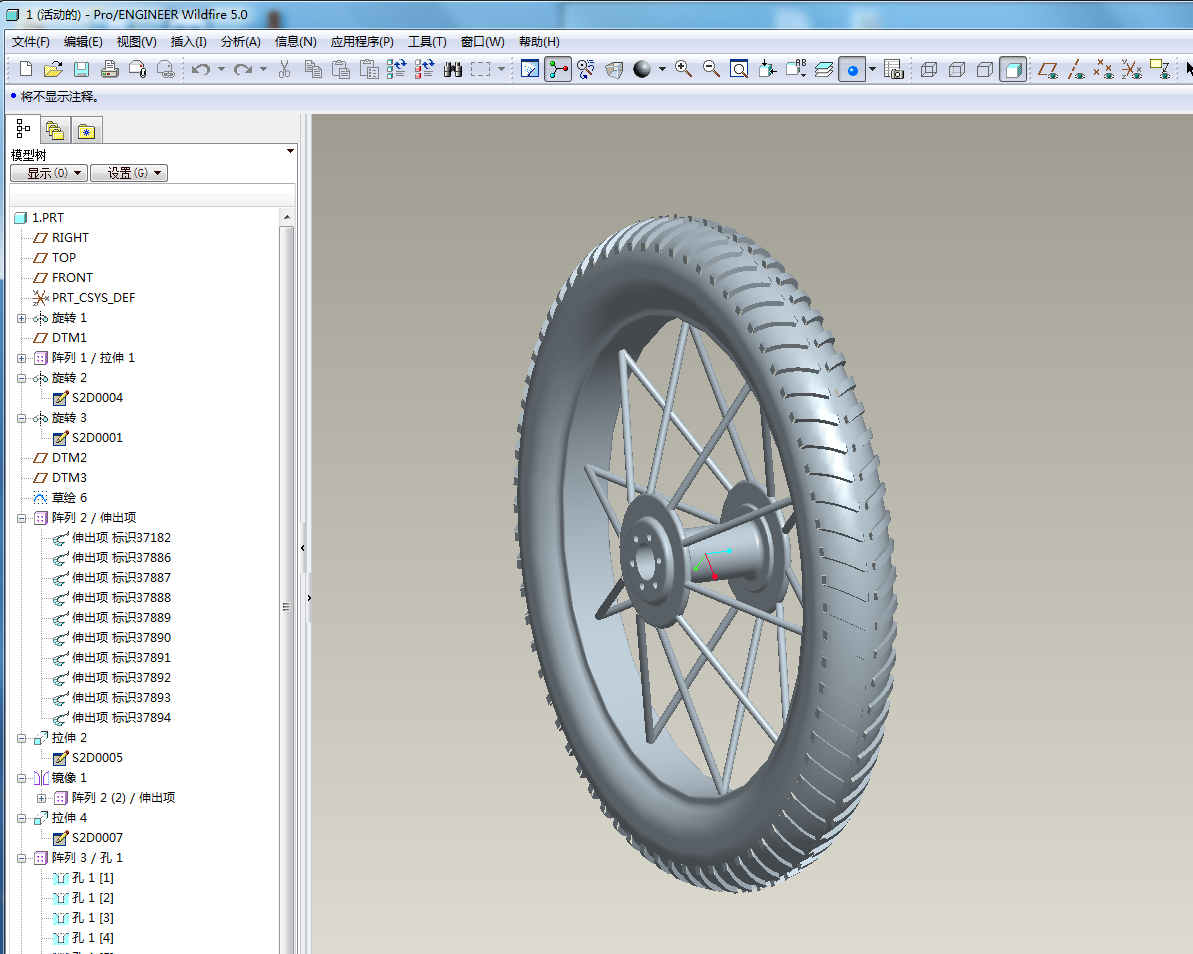1193x954 pixels.
Task: Expand the 旋转 1 tree node
Action: tap(22, 318)
